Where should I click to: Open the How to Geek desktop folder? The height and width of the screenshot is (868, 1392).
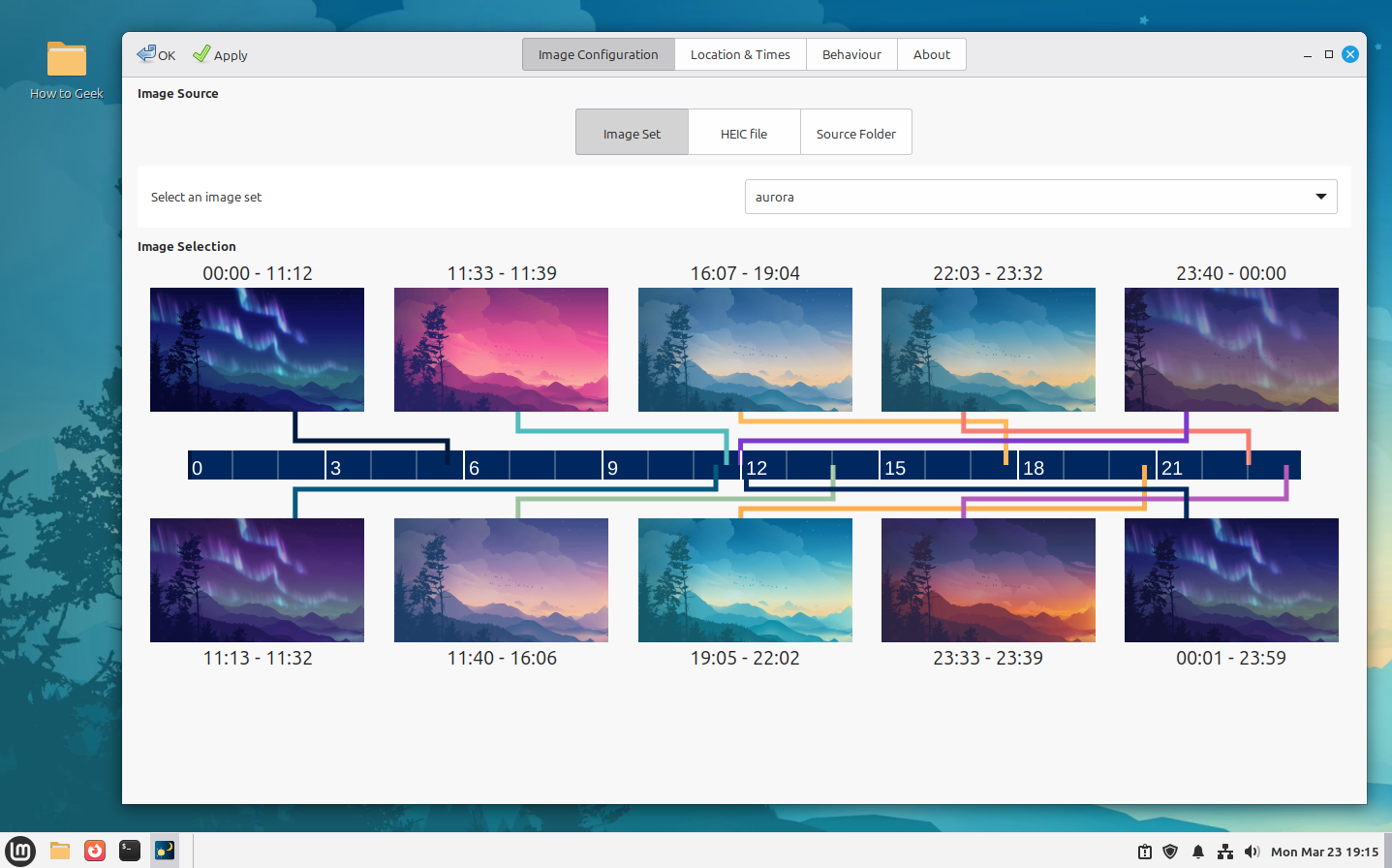67,70
